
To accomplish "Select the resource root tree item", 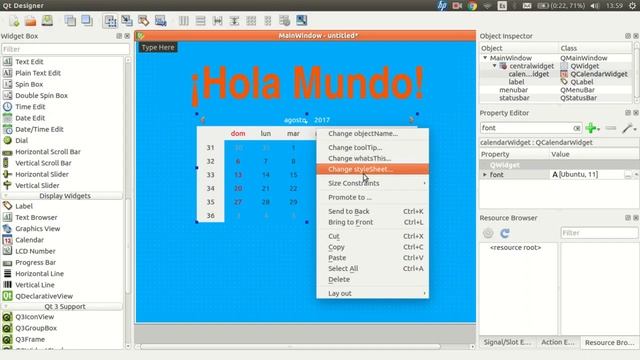I will [x=516, y=248].
